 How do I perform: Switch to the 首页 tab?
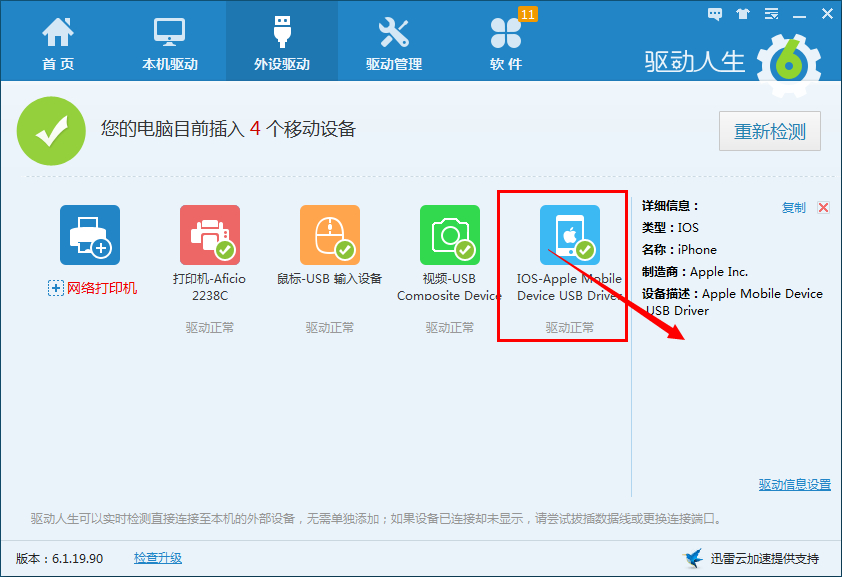tap(57, 40)
